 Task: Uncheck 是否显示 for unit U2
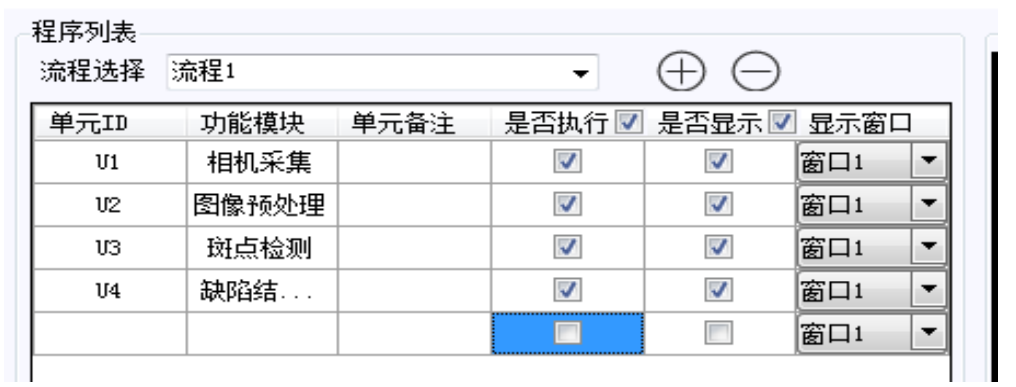pyautogui.click(x=719, y=205)
